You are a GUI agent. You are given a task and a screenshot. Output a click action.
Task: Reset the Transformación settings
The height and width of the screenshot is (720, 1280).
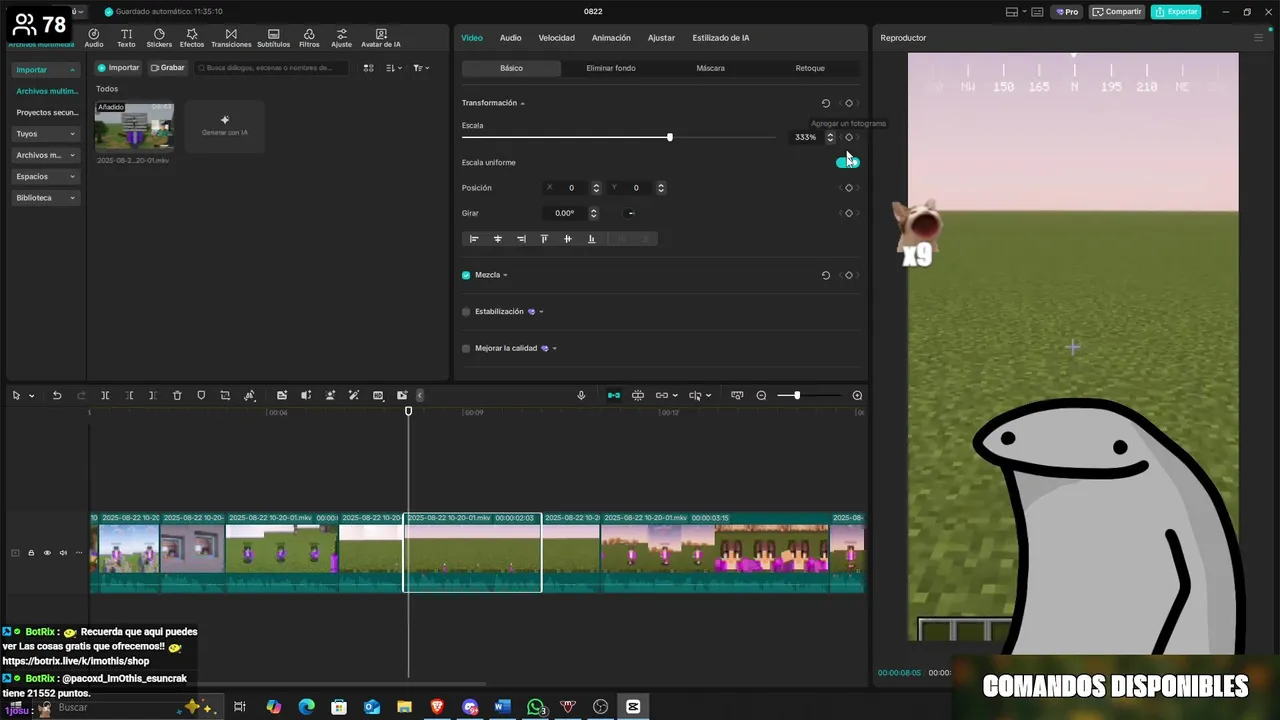[x=826, y=103]
